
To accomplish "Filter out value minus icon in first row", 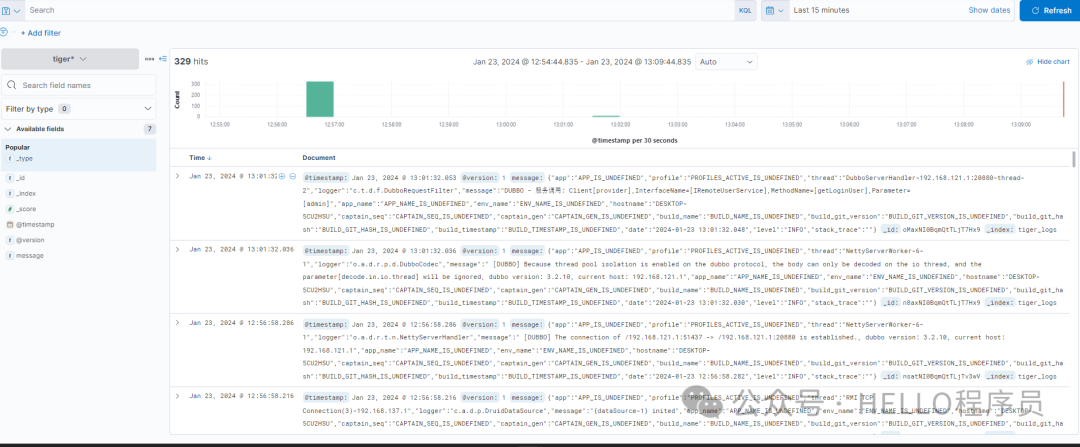I will (x=293, y=176).
